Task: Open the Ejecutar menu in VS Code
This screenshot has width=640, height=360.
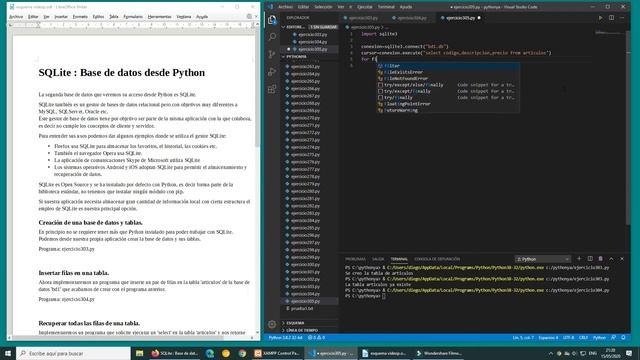Action: pos(364,7)
